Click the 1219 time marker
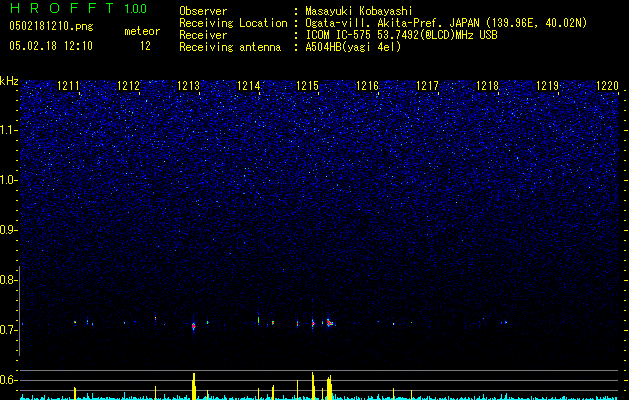The height and width of the screenshot is (400, 629). 548,85
